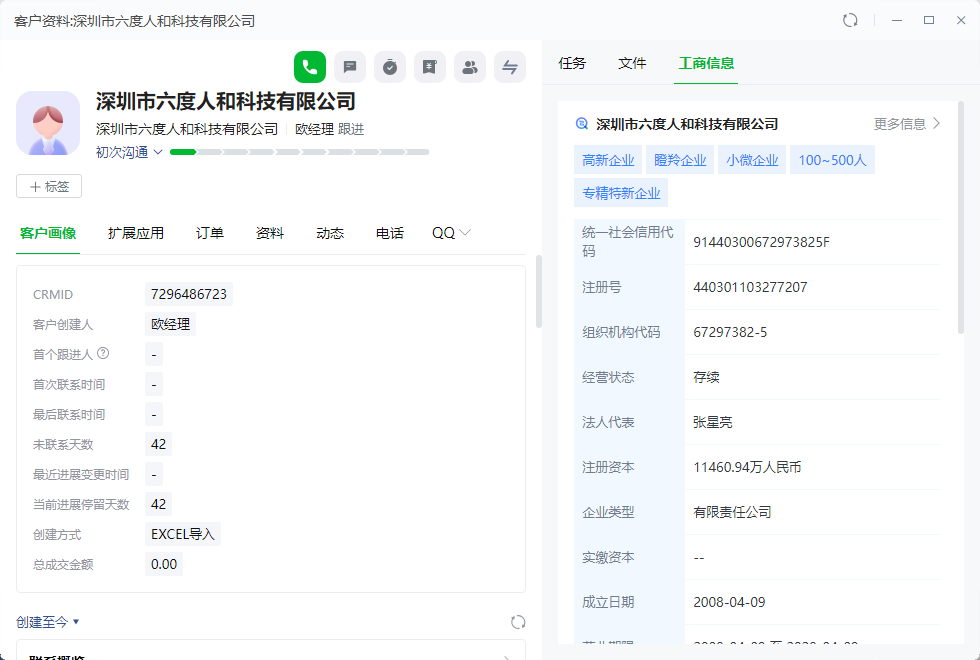980x660 pixels.
Task: Open the 动态 tab
Action: click(x=329, y=233)
